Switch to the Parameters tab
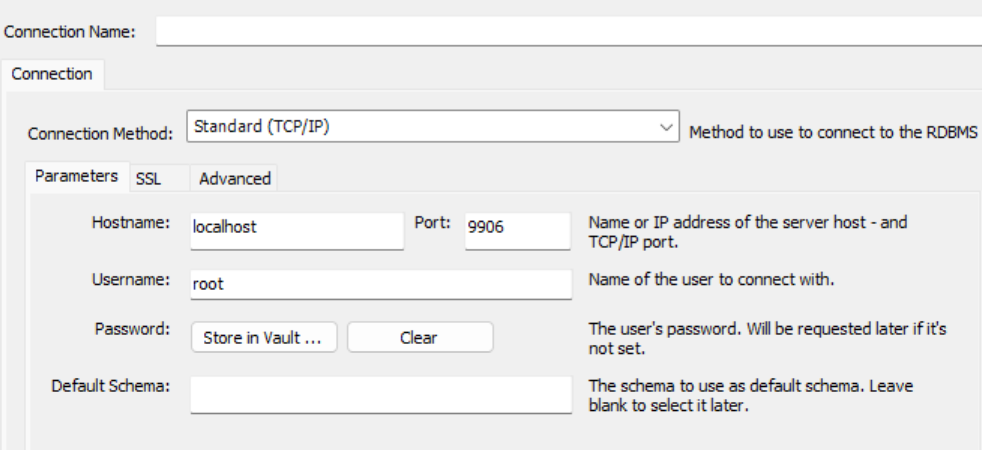Screen dimensions: 982x450 pyautogui.click(x=76, y=176)
